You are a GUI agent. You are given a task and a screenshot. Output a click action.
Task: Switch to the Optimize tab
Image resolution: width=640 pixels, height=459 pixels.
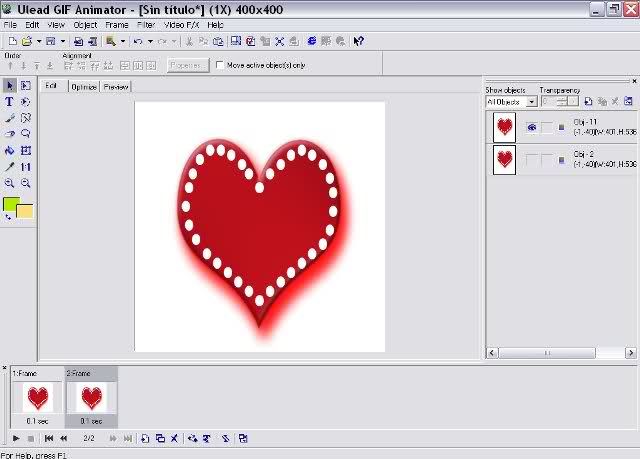(84, 87)
